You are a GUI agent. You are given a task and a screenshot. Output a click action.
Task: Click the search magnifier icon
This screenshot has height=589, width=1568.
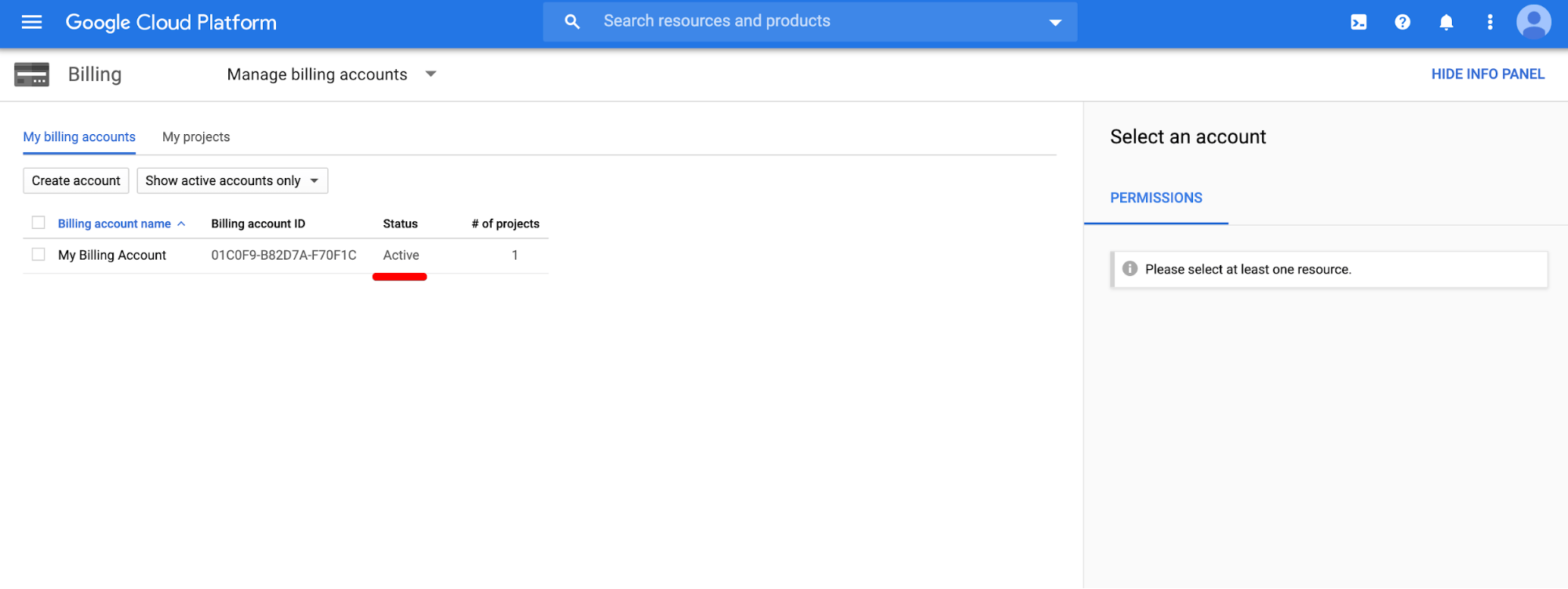pos(573,22)
